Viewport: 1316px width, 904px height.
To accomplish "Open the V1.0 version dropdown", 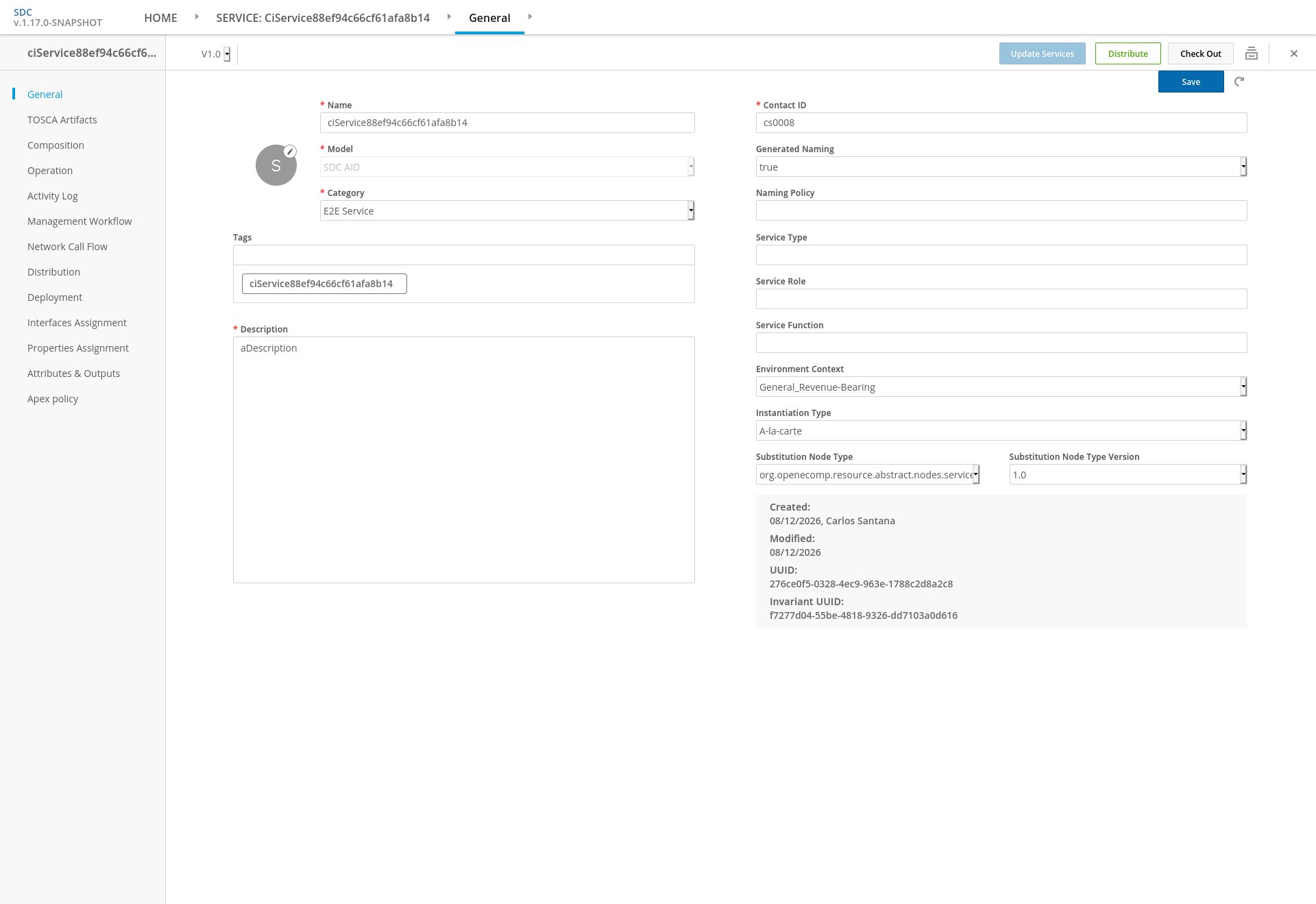I will coord(215,54).
